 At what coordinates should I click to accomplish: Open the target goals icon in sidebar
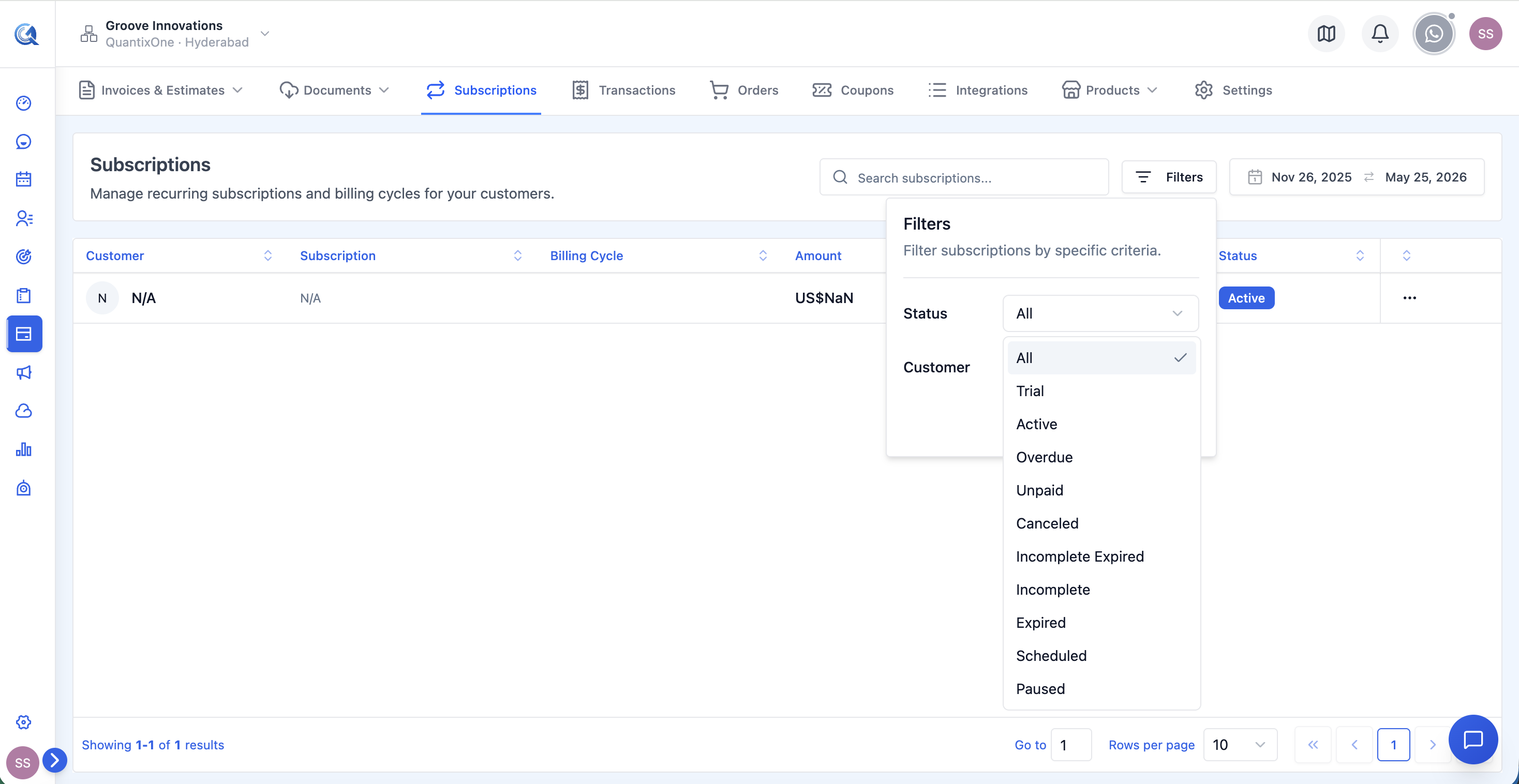click(24, 257)
